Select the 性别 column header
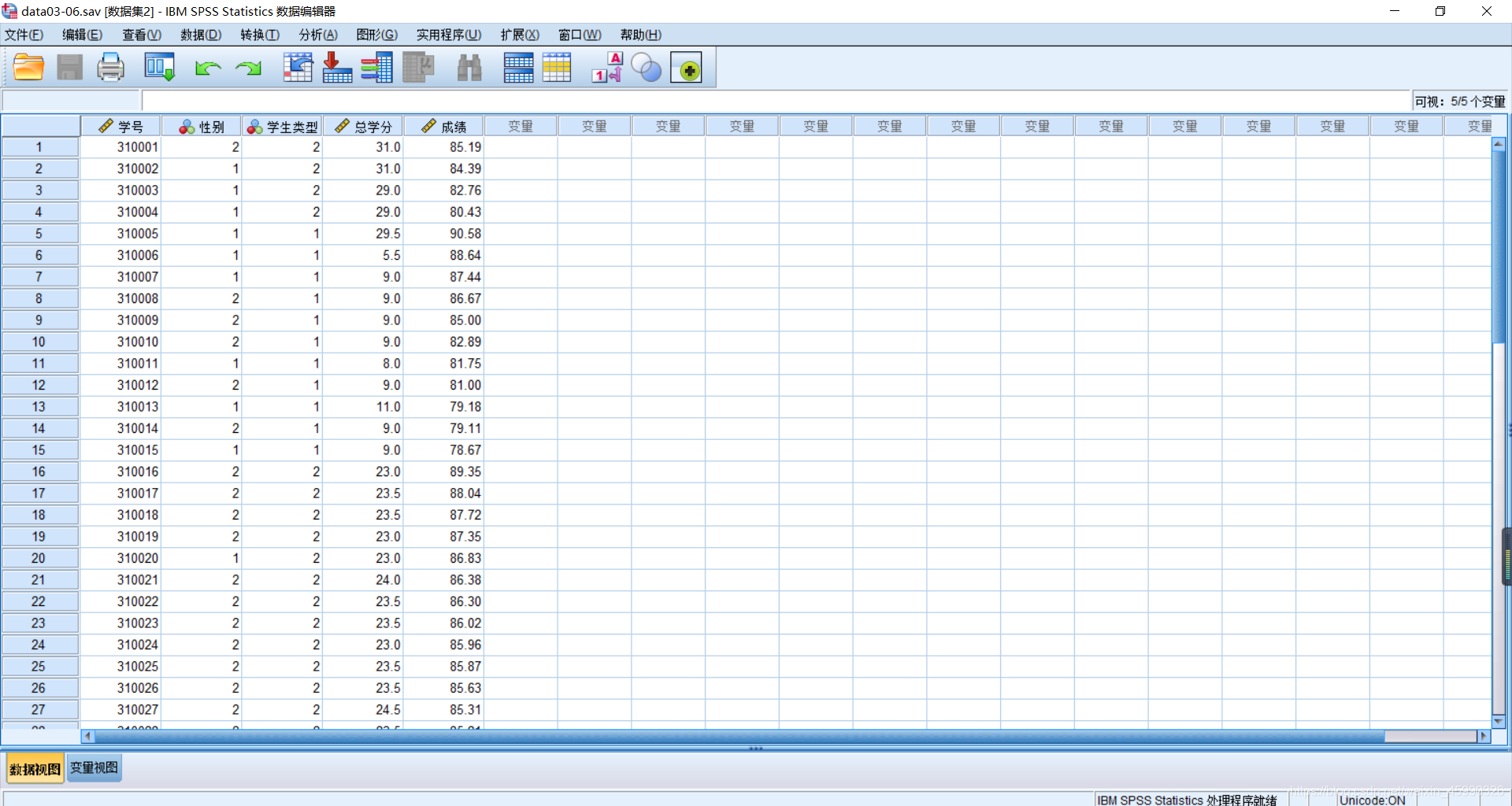Image resolution: width=1512 pixels, height=806 pixels. click(202, 126)
